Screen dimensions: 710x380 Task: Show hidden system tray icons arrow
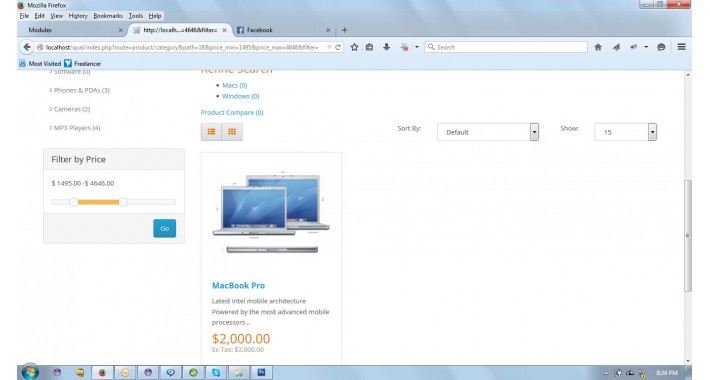point(606,373)
